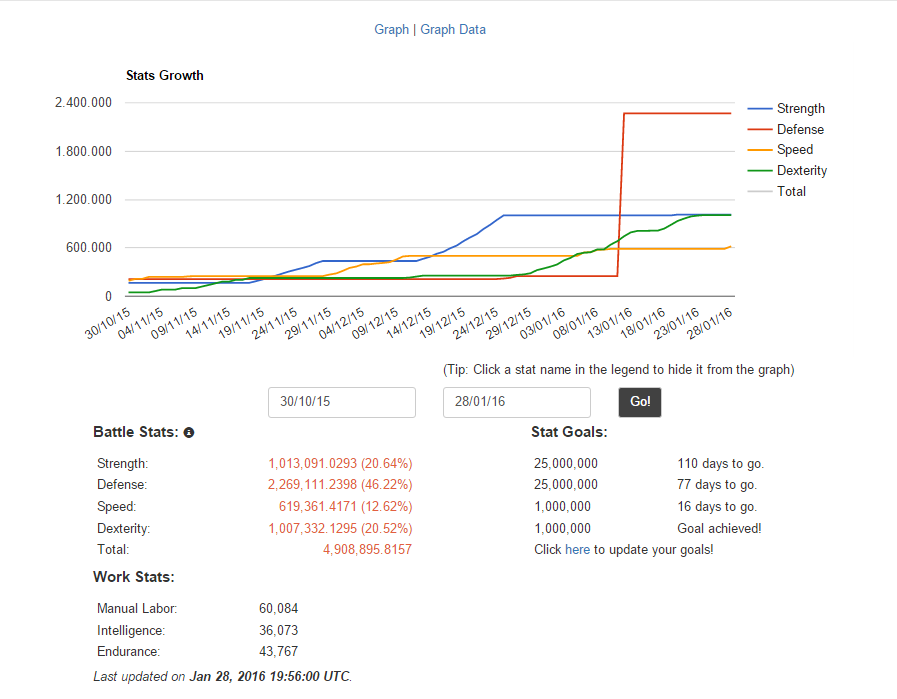Click the Total battle stats value

(x=367, y=550)
